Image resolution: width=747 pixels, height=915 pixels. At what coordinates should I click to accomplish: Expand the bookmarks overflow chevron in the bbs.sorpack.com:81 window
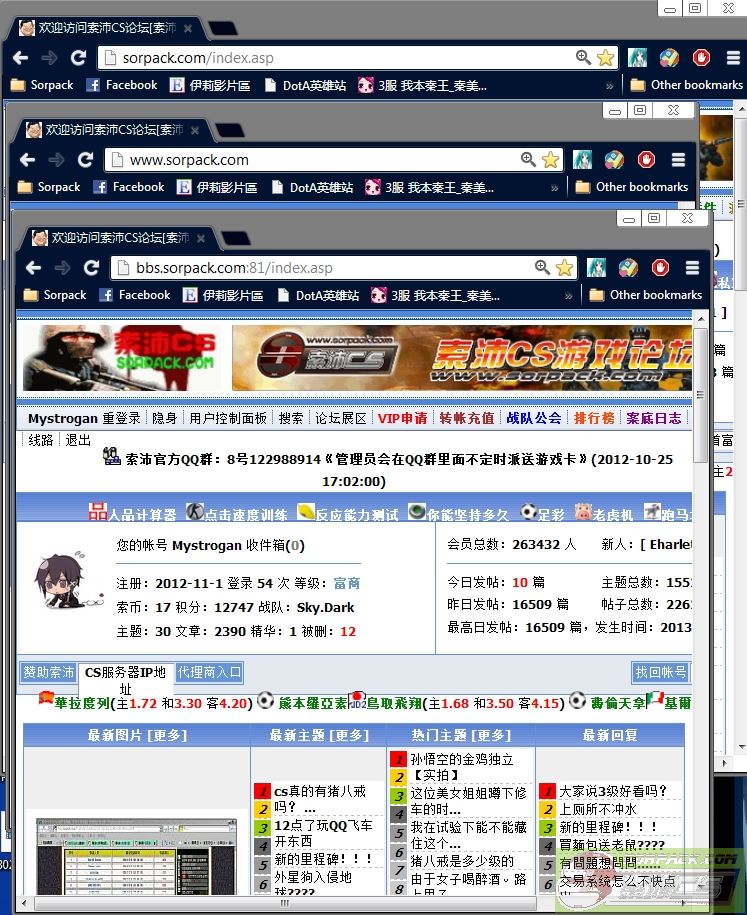tap(569, 296)
